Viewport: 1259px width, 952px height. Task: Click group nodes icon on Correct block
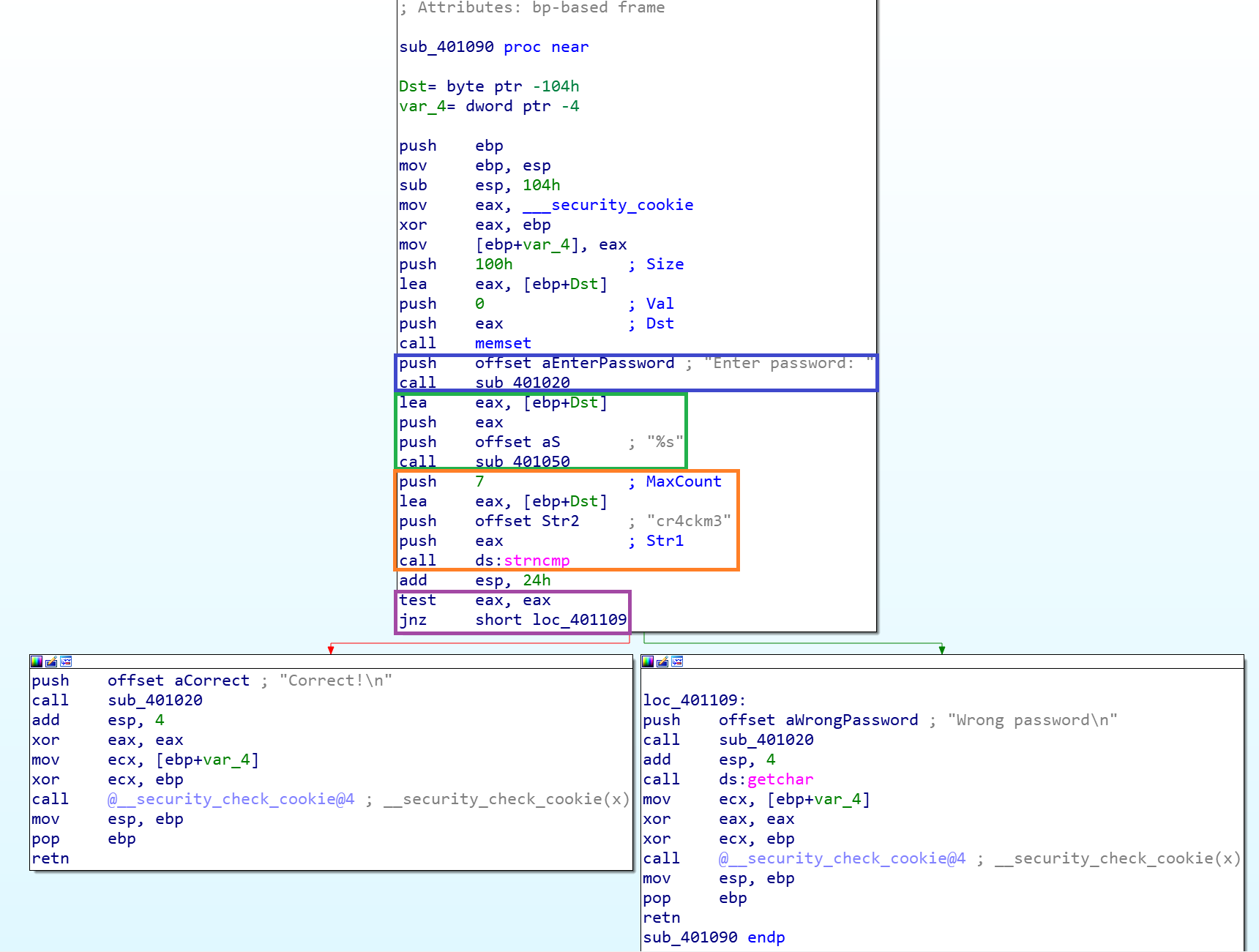[66, 661]
